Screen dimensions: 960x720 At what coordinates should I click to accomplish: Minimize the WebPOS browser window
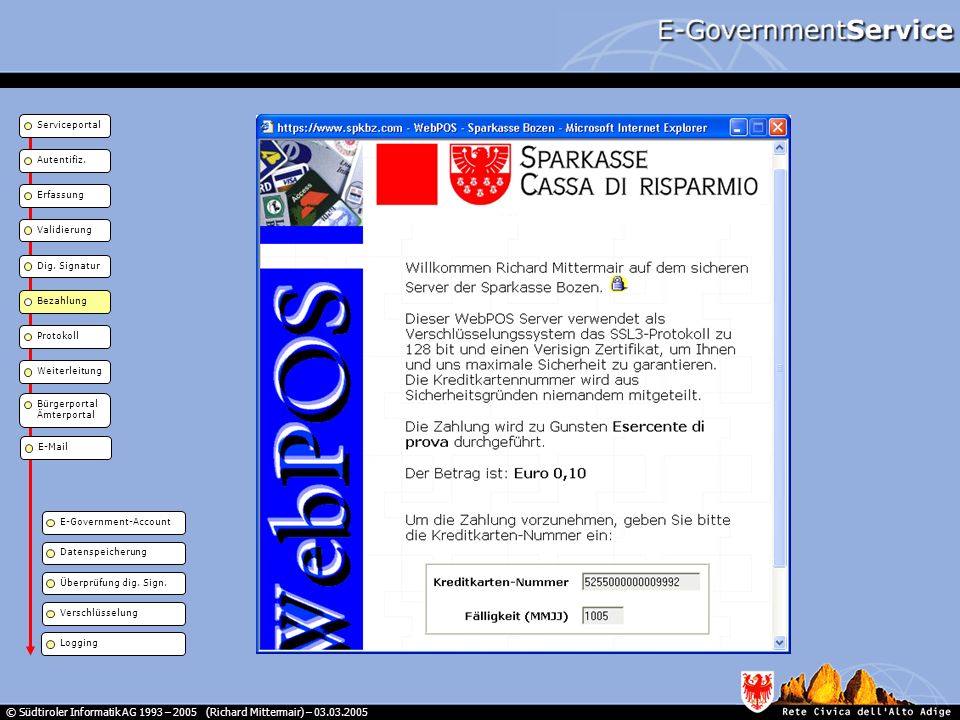(x=738, y=127)
